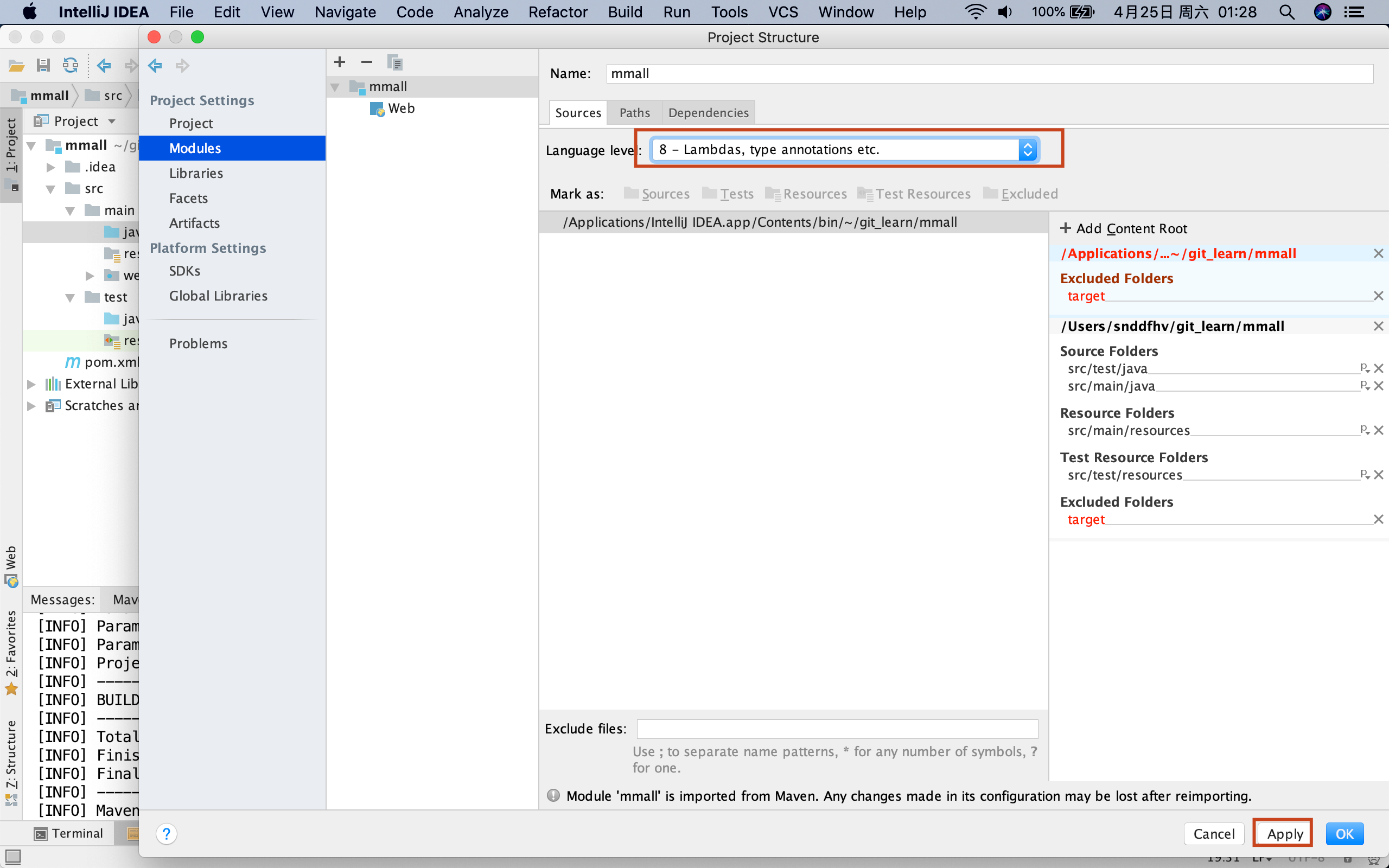Open macOS Spotlight search icon
This screenshot has height=868, width=1389.
coord(1287,12)
